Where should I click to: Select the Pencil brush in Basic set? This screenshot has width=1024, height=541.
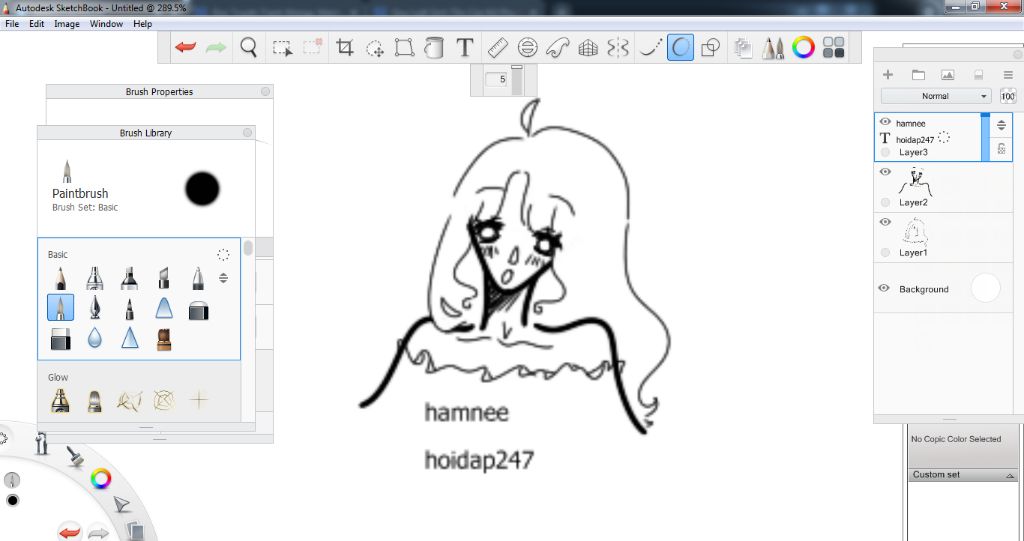[61, 277]
